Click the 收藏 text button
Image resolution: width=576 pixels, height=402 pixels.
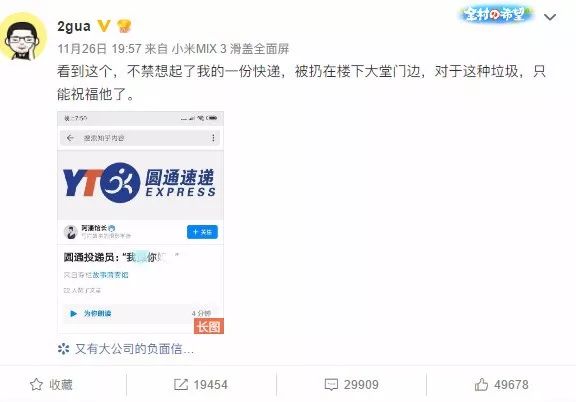click(61, 385)
